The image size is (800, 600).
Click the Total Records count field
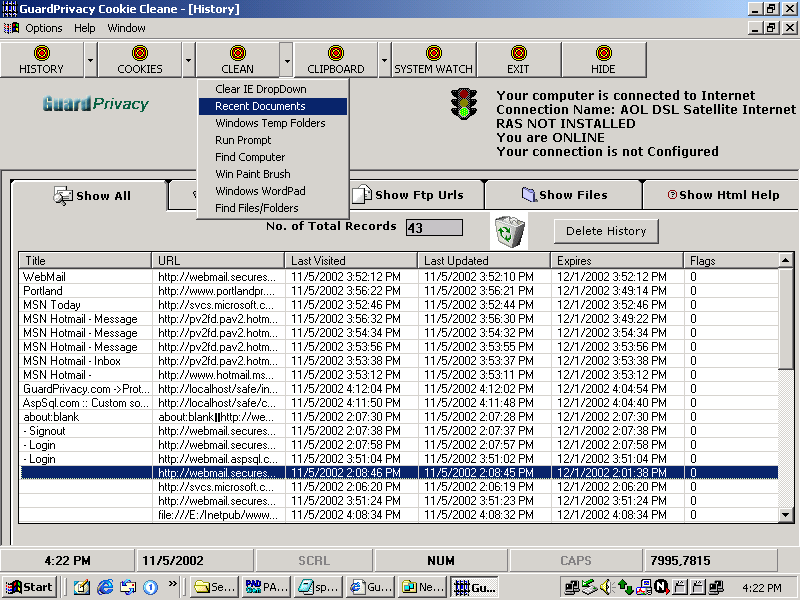434,228
